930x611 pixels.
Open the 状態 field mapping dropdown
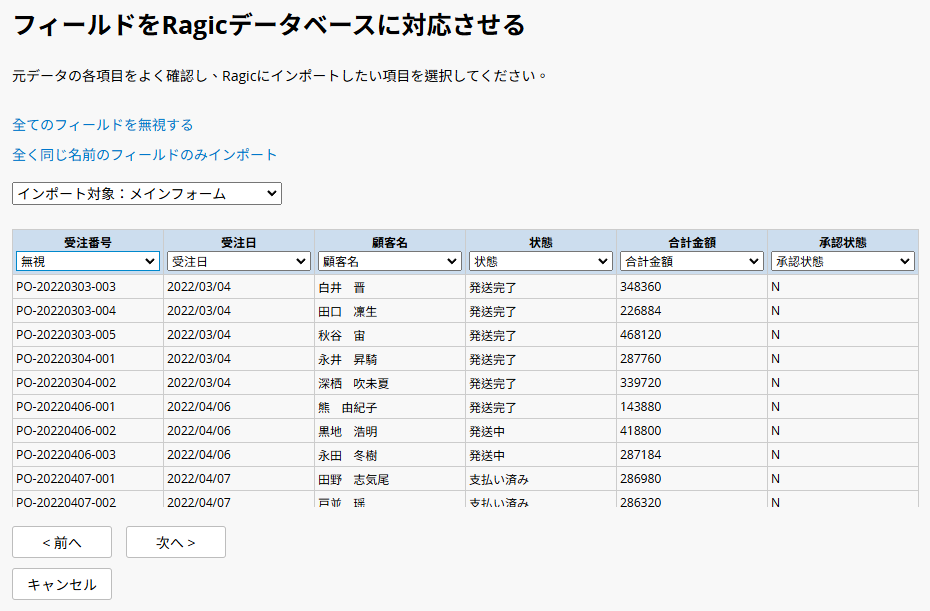[x=540, y=261]
